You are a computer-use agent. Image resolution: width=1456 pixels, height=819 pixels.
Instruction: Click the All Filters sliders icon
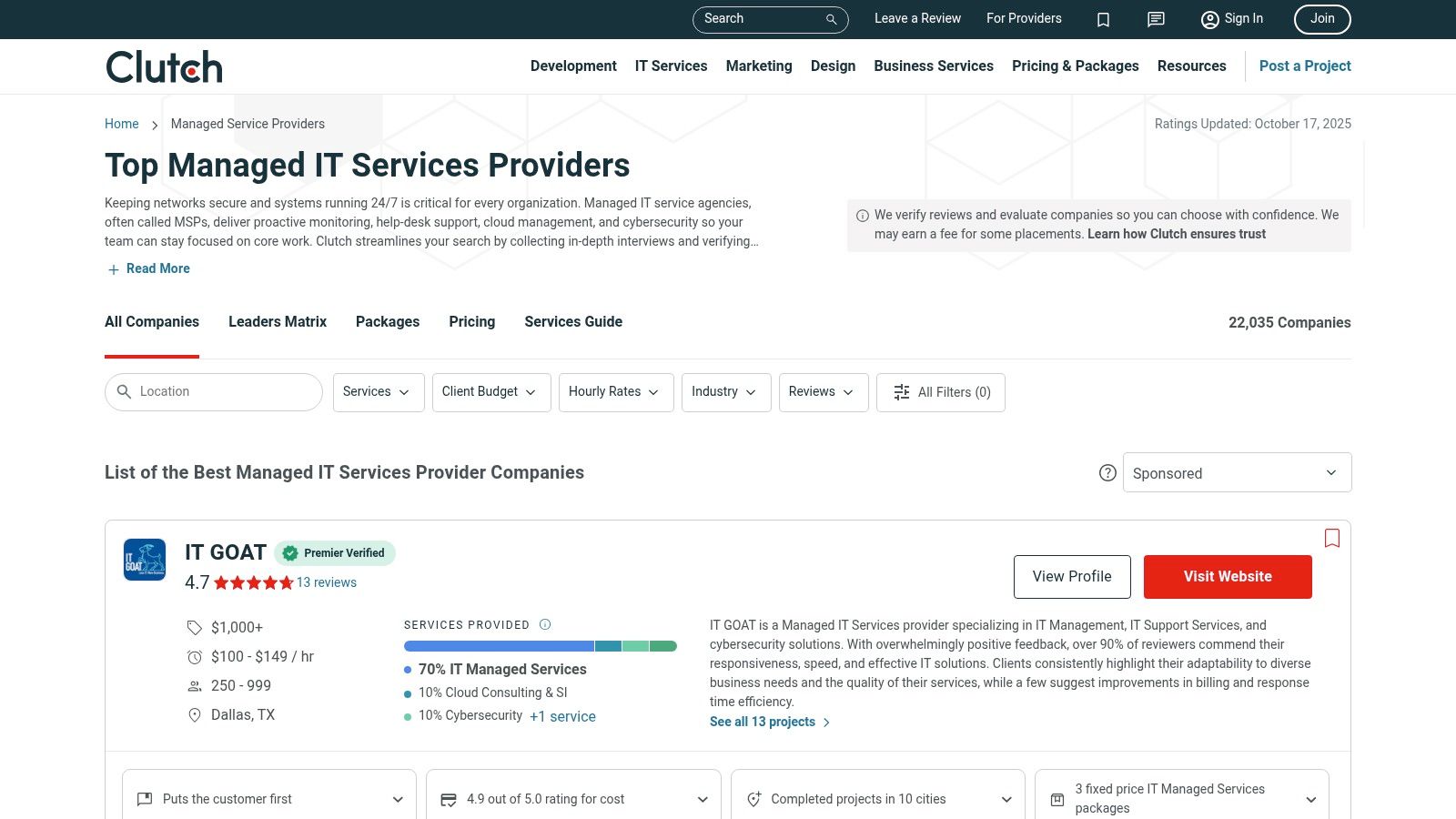click(902, 392)
